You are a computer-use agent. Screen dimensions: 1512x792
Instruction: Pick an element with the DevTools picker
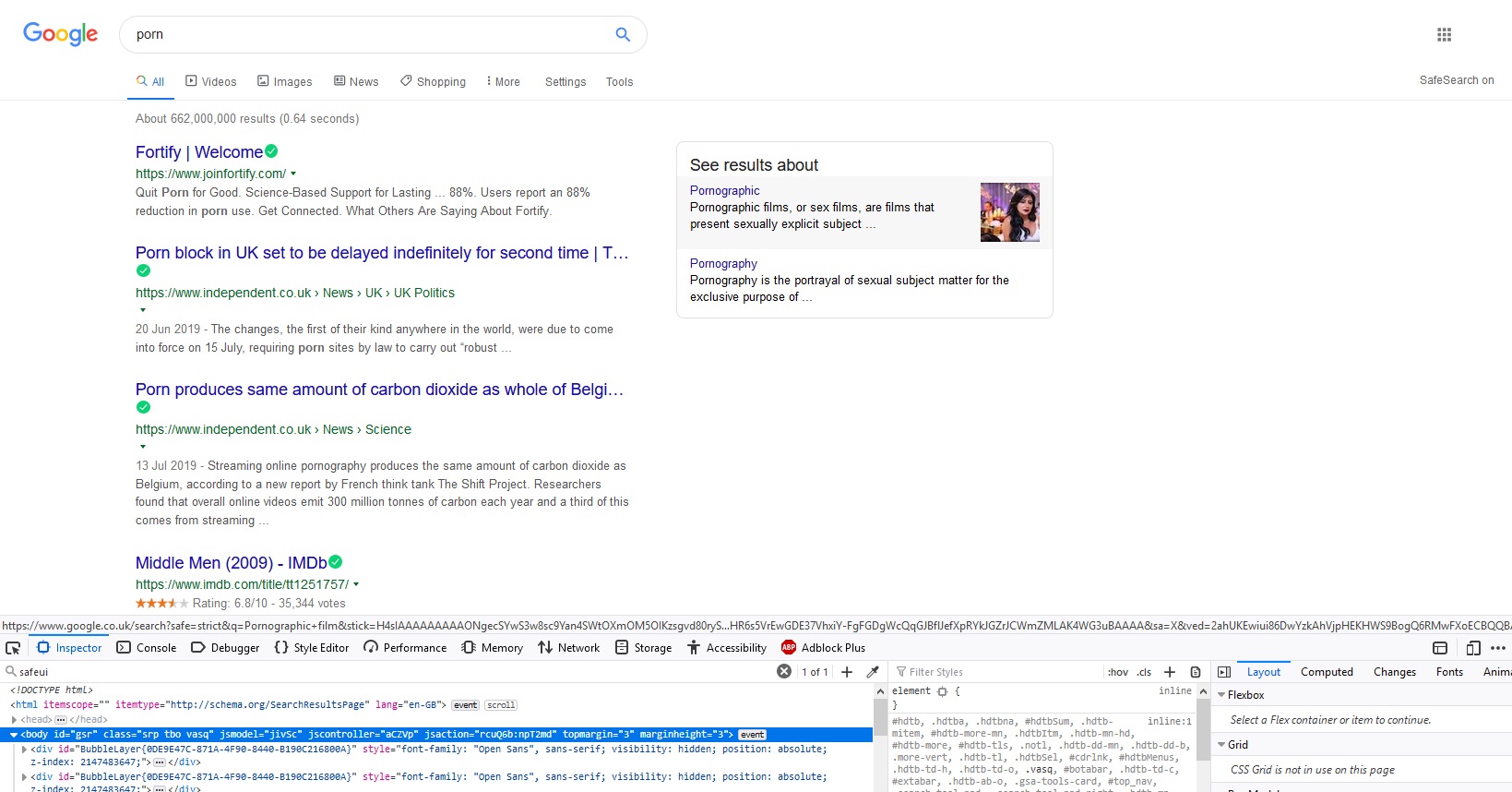click(x=13, y=648)
